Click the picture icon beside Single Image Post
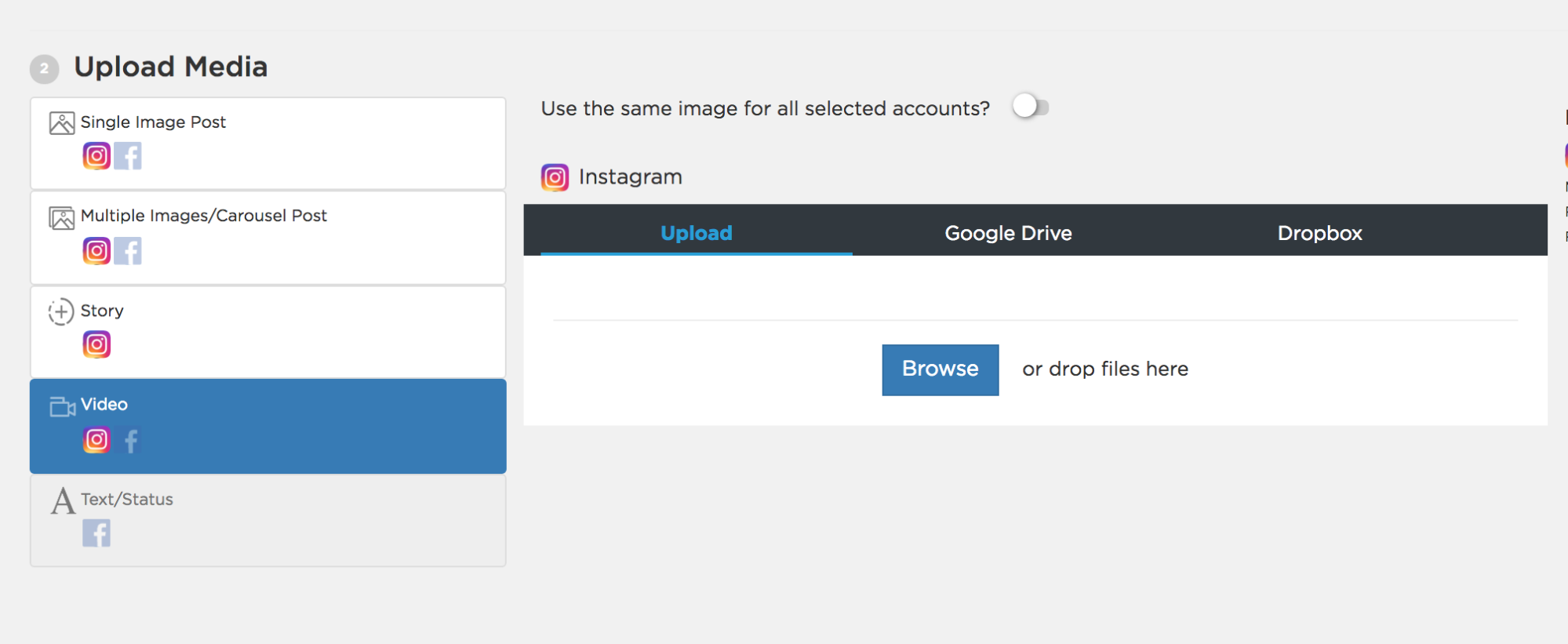 (x=62, y=123)
